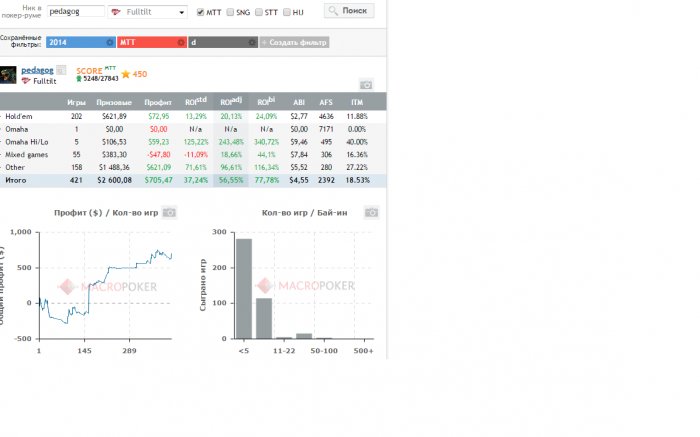Enable the SNG checkbox
700x437 pixels.
pos(230,12)
